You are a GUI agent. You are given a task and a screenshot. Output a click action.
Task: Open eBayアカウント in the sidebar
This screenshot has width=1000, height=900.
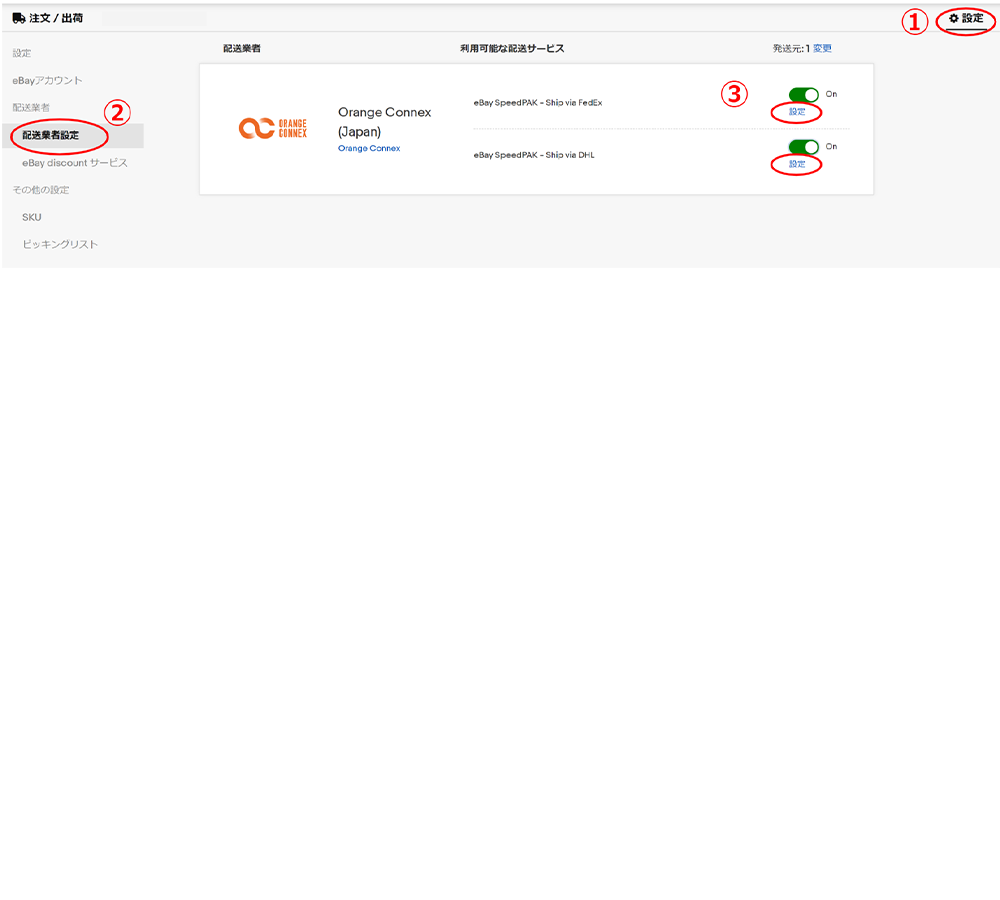tap(47, 80)
